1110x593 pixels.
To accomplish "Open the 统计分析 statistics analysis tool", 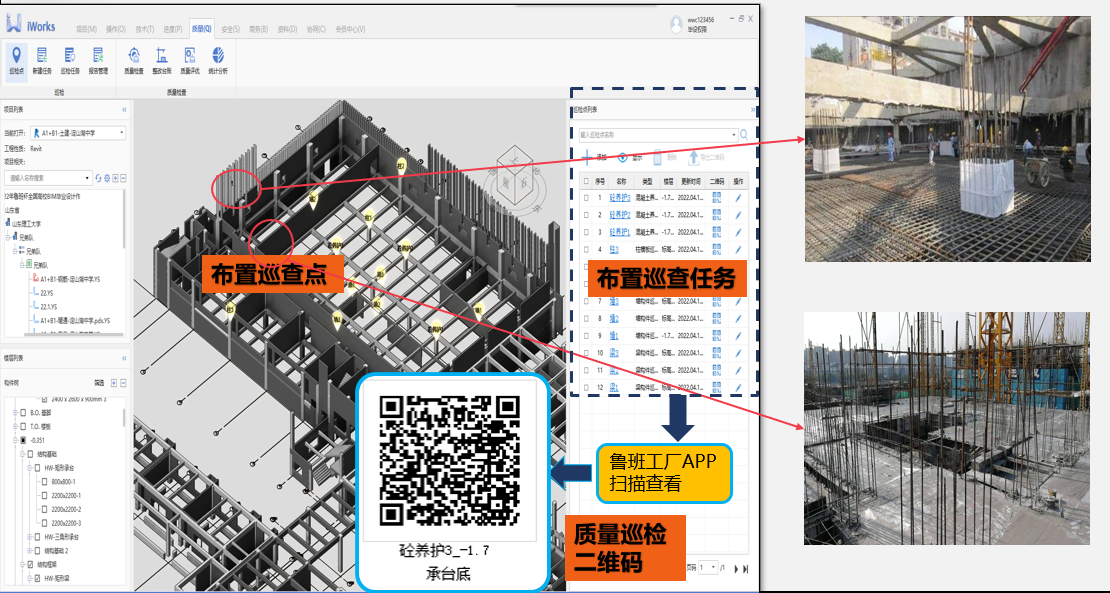I will click(218, 61).
